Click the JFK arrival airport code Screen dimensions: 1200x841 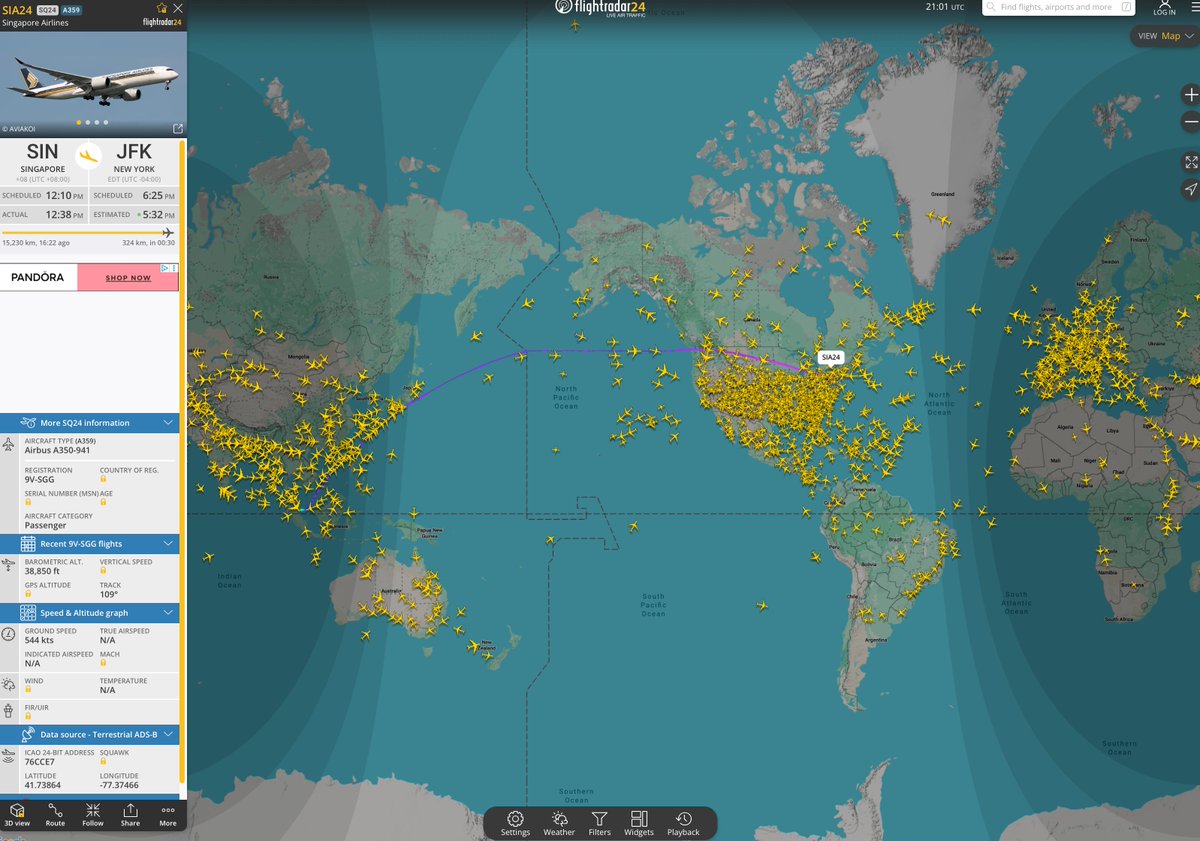tap(134, 152)
